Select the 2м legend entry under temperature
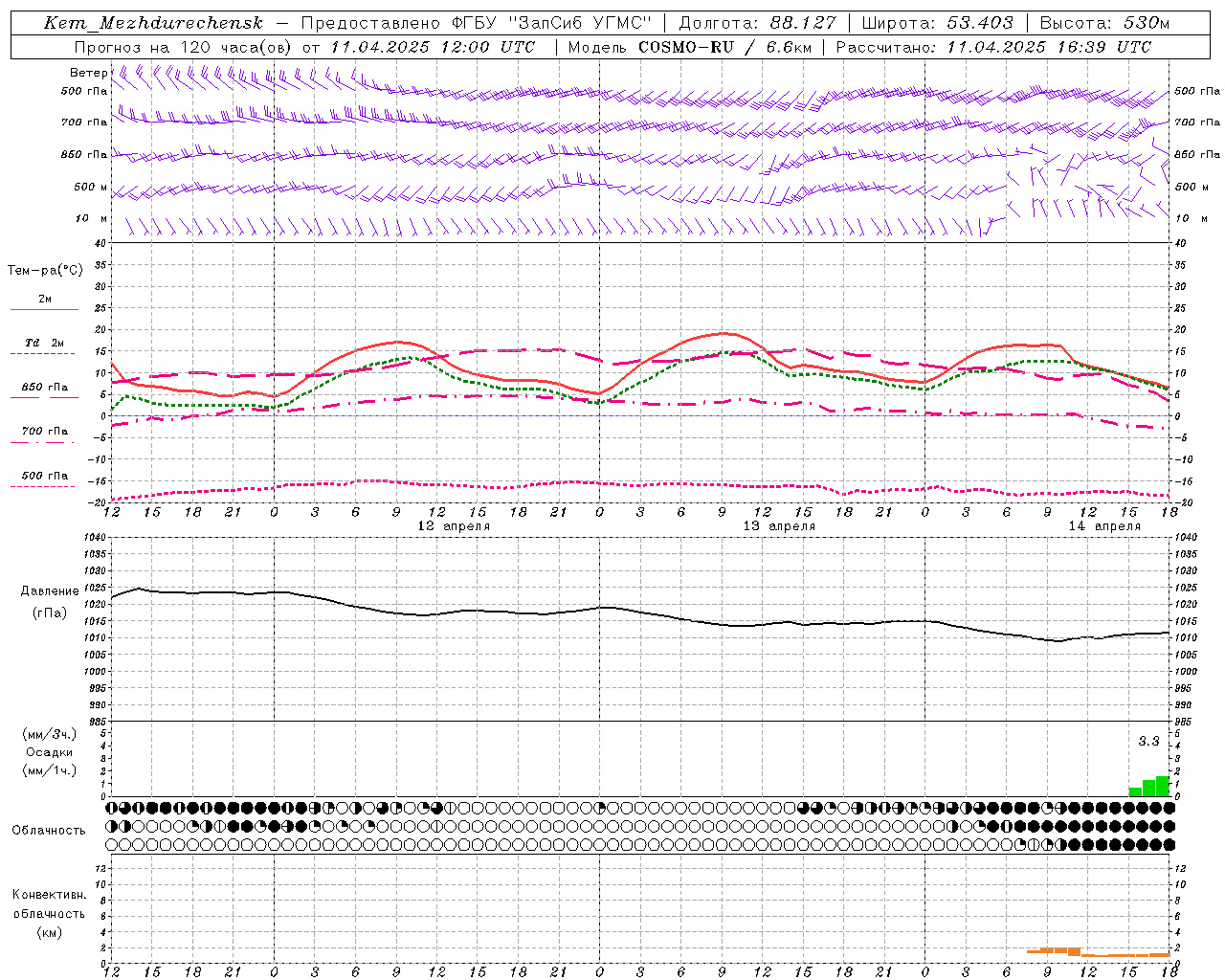1225x980 pixels. [x=45, y=299]
